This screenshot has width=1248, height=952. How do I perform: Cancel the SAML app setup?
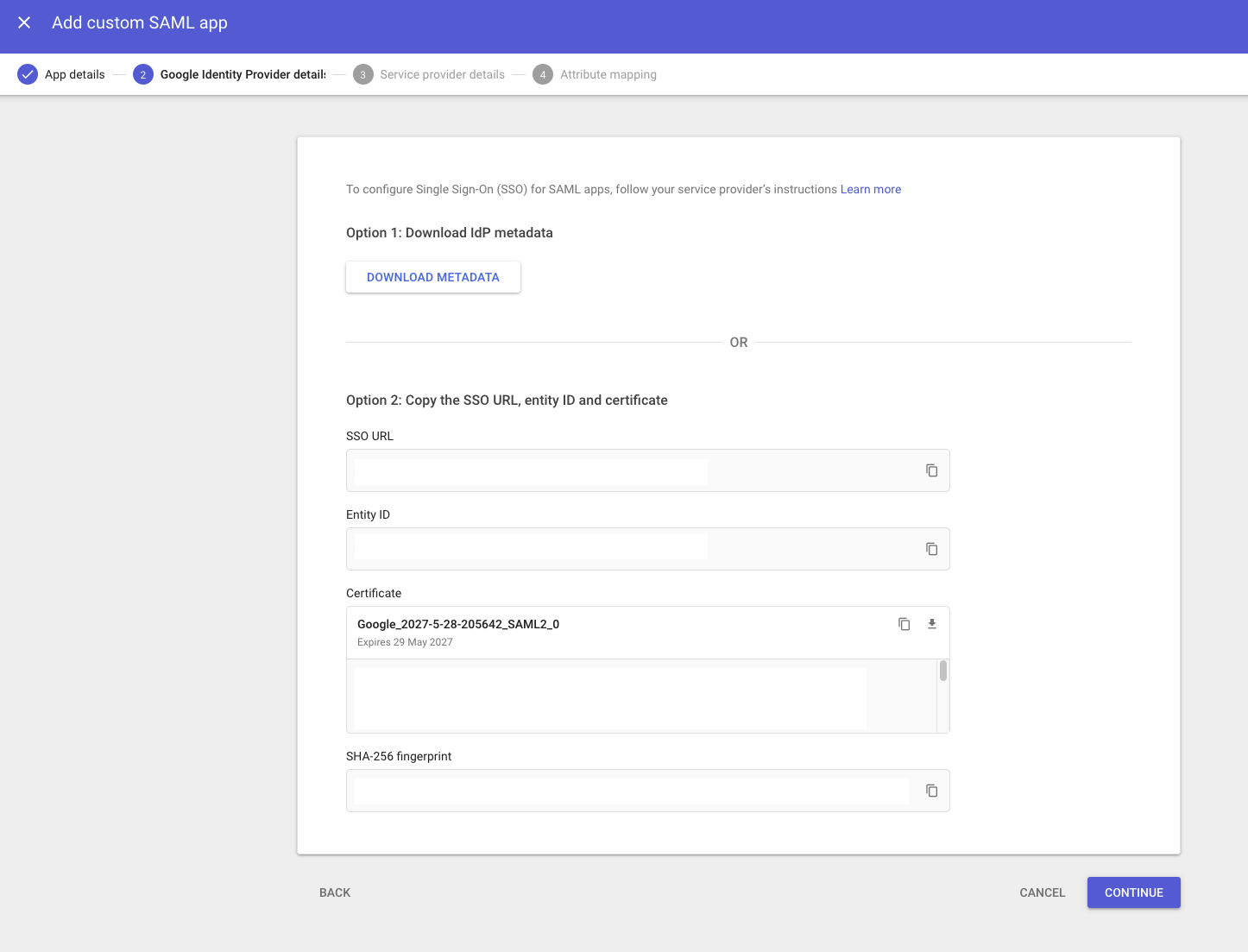pyautogui.click(x=1043, y=892)
